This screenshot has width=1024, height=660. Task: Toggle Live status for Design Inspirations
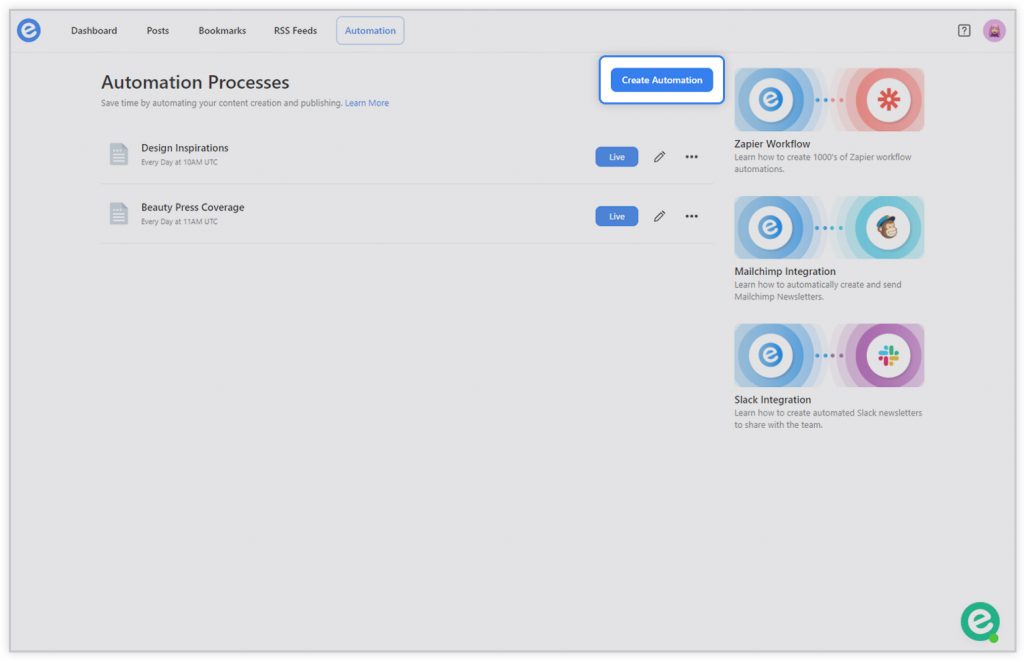[616, 157]
